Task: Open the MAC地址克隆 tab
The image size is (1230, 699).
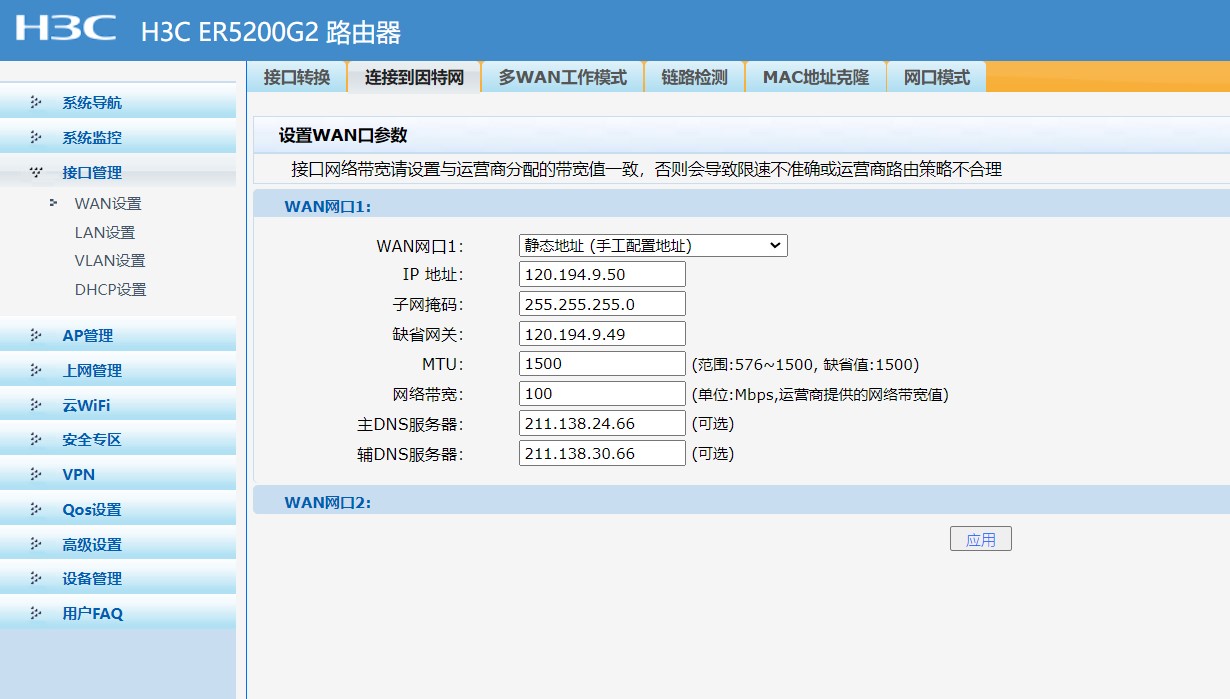Action: [816, 77]
